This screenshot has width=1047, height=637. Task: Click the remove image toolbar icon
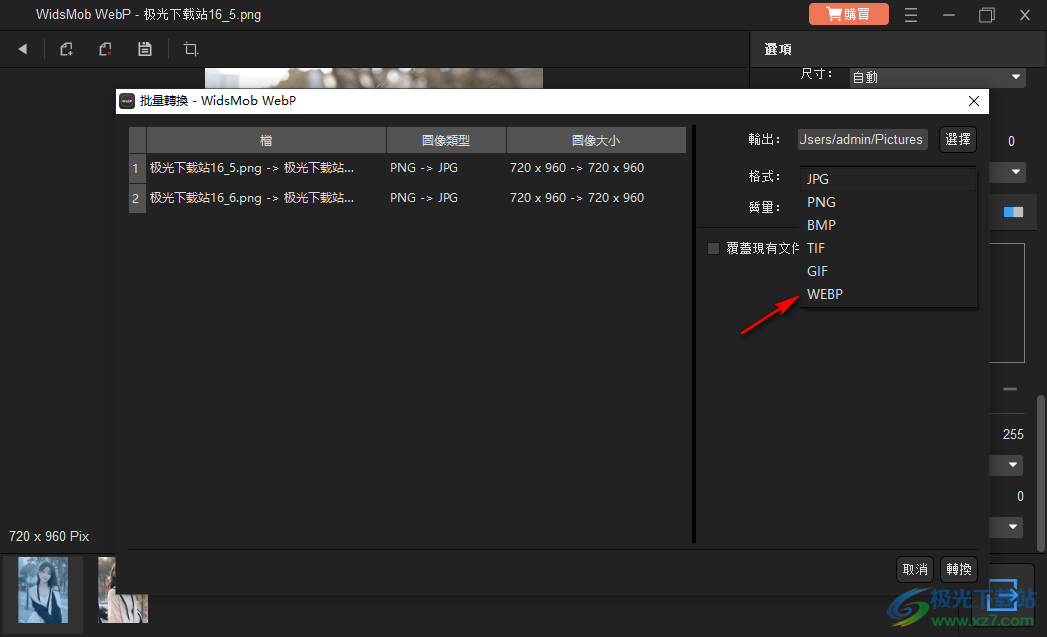click(x=105, y=49)
